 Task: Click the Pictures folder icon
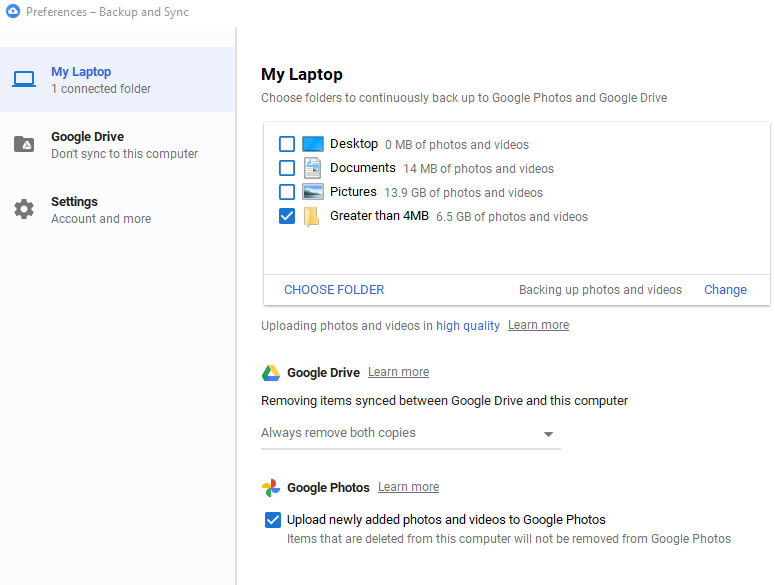[312, 192]
